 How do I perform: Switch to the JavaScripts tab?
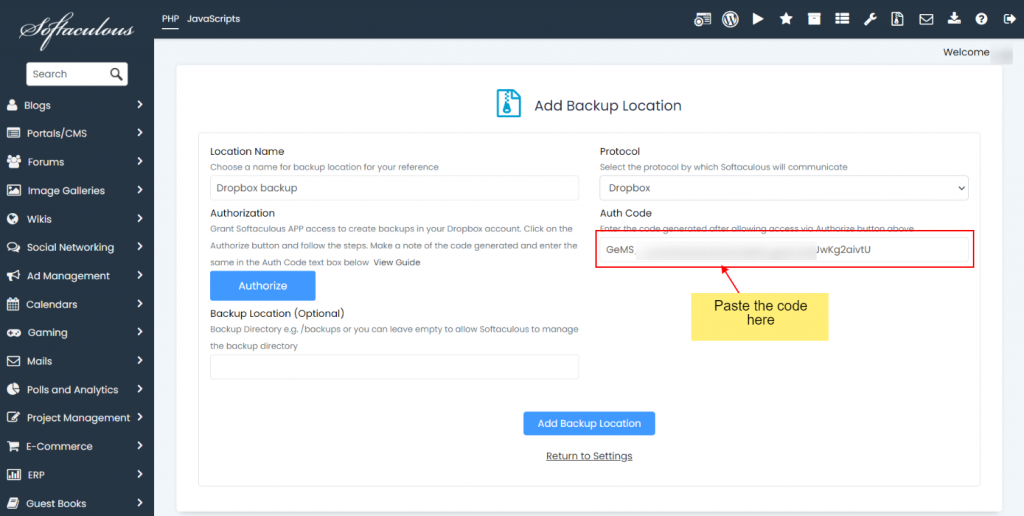214,19
